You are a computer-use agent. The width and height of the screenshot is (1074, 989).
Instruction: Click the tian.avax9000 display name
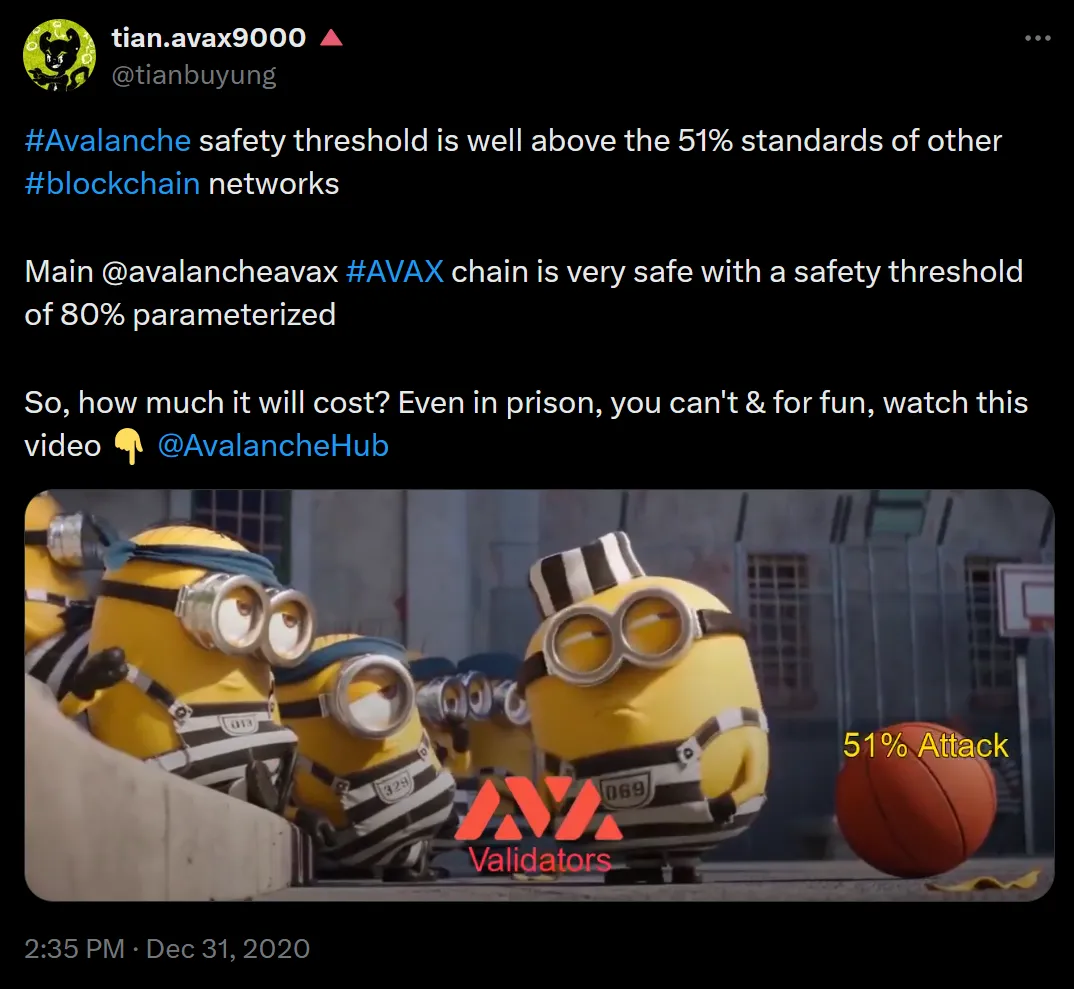pos(209,38)
